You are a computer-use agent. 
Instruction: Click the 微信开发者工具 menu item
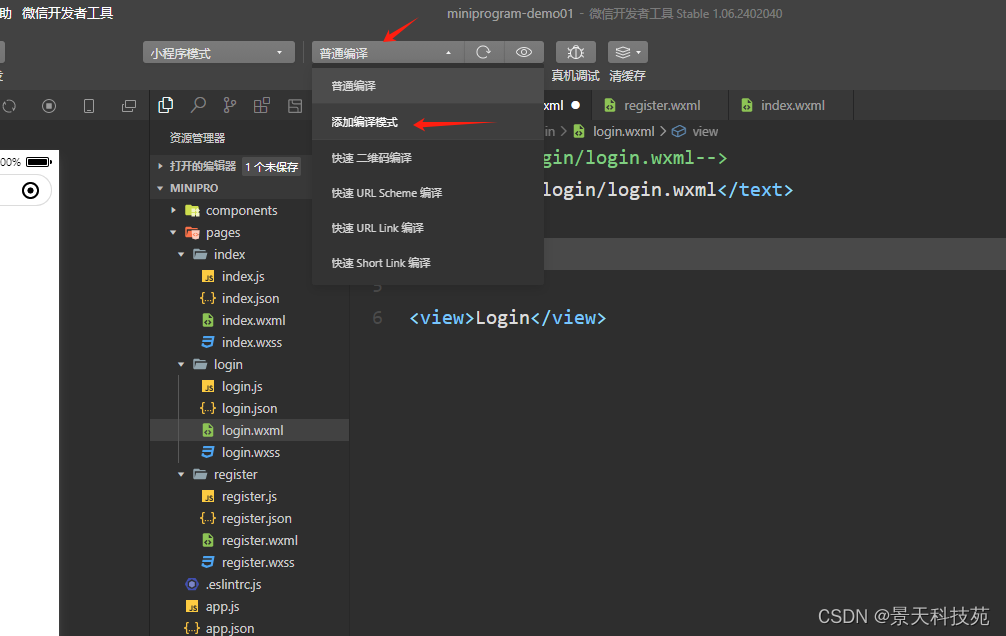pos(67,13)
